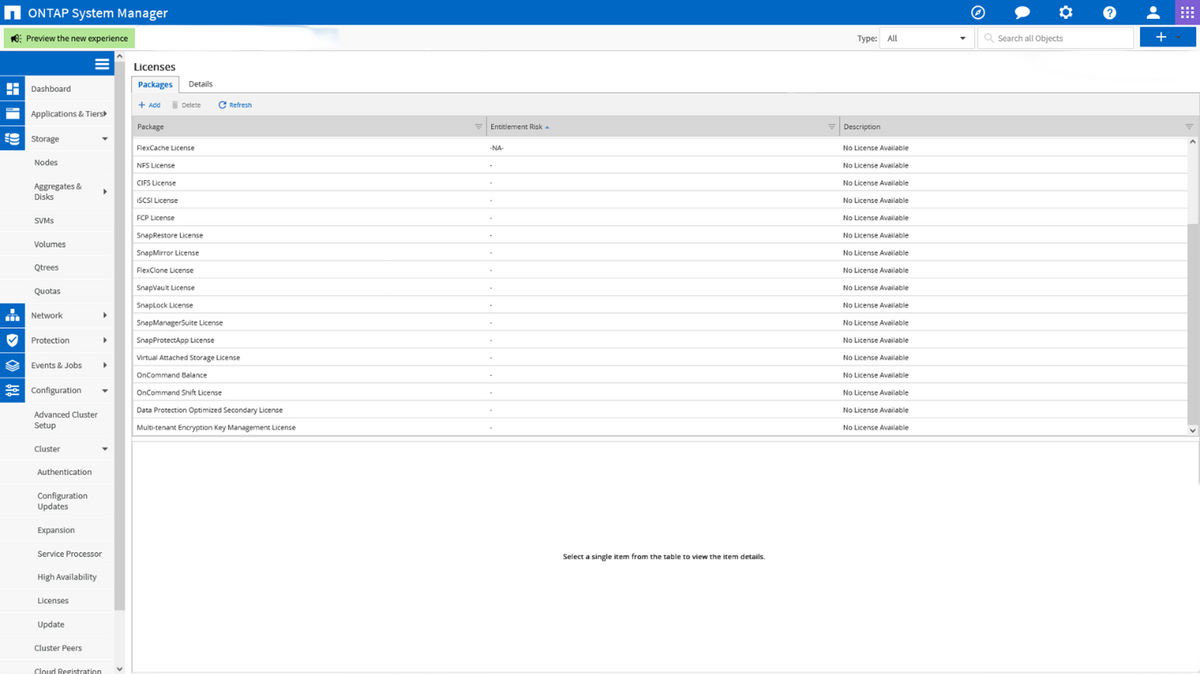Click the NetApp logo in the header

tap(12, 13)
